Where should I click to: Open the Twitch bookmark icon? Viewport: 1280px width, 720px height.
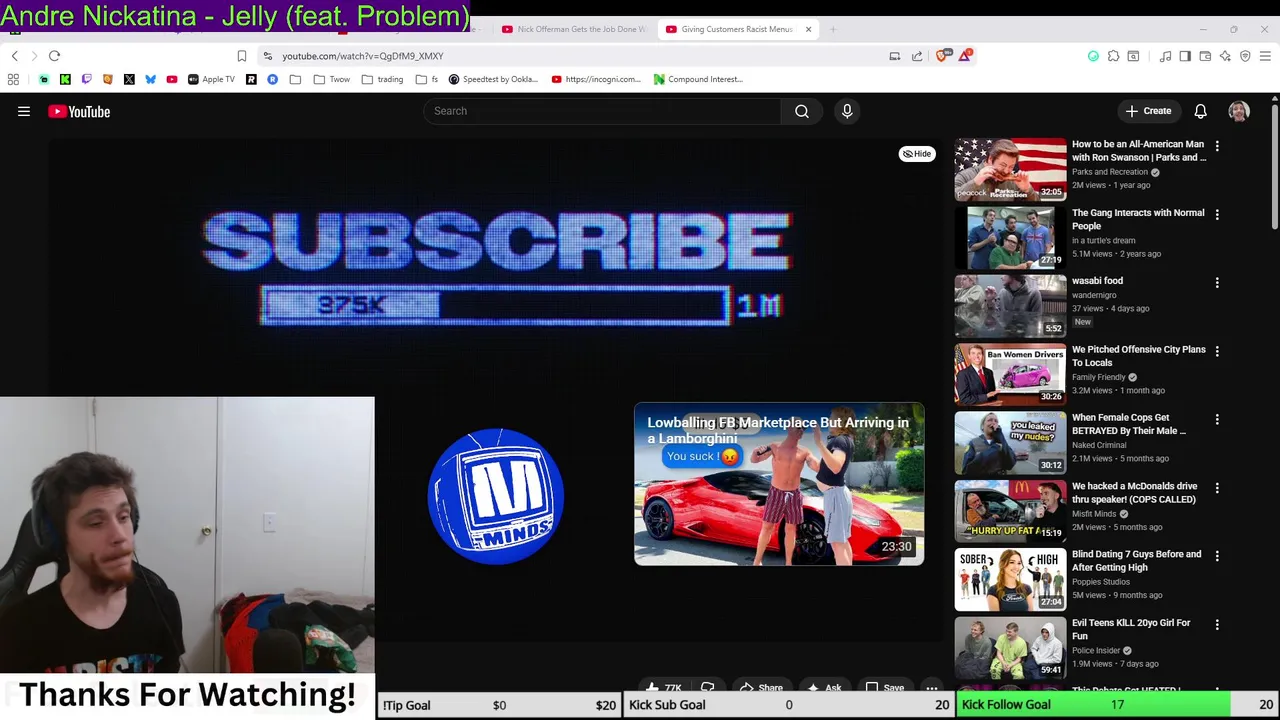(x=86, y=79)
